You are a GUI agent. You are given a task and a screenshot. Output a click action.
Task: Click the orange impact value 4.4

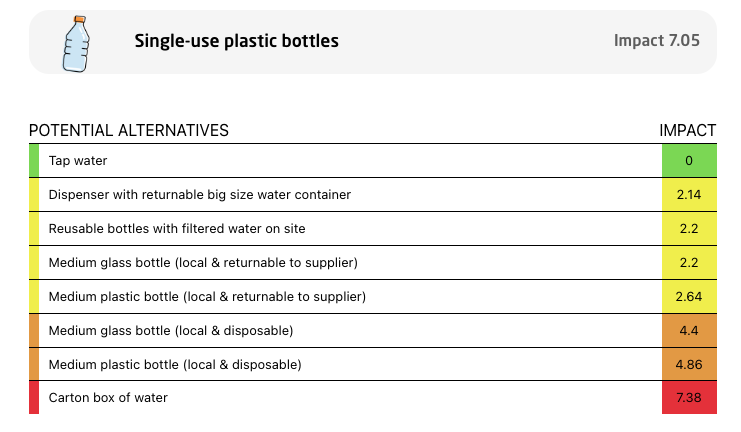tap(689, 331)
